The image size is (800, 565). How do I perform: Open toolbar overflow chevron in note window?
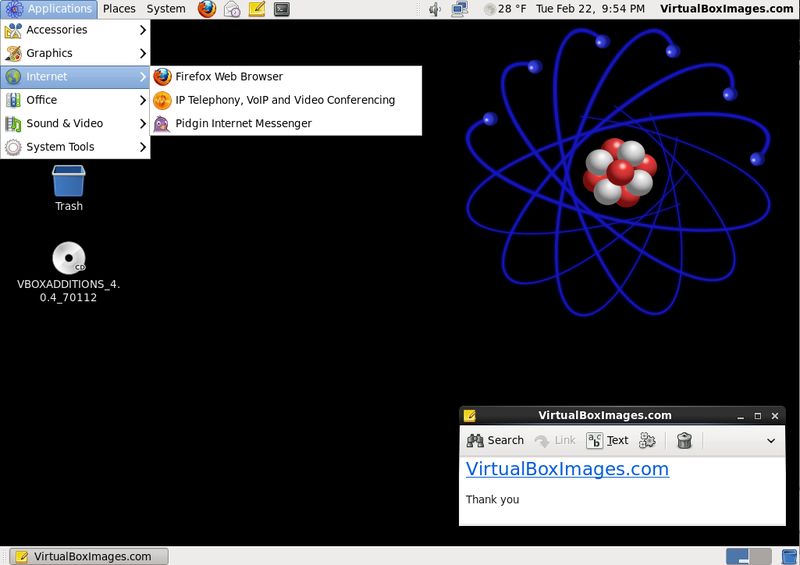point(771,440)
